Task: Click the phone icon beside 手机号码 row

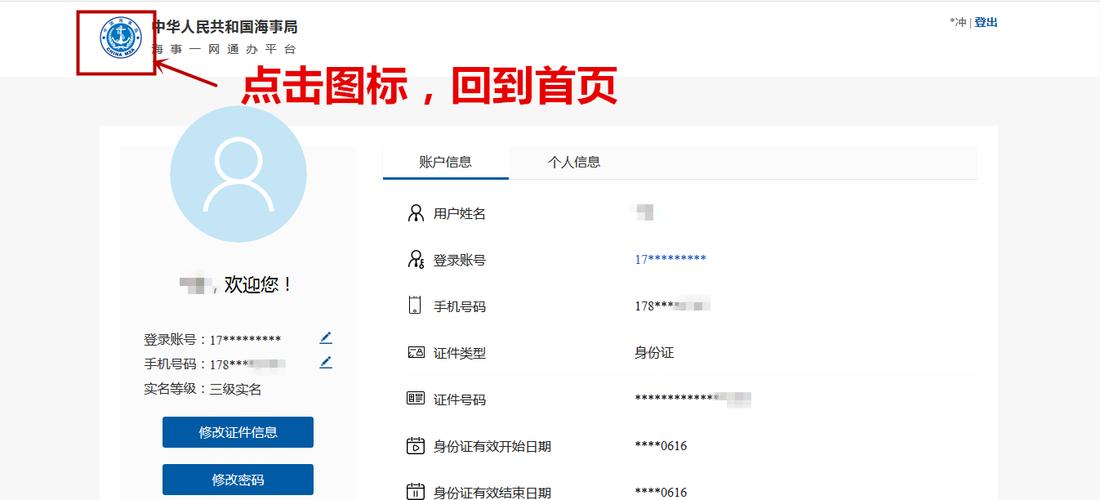Action: pyautogui.click(x=415, y=306)
